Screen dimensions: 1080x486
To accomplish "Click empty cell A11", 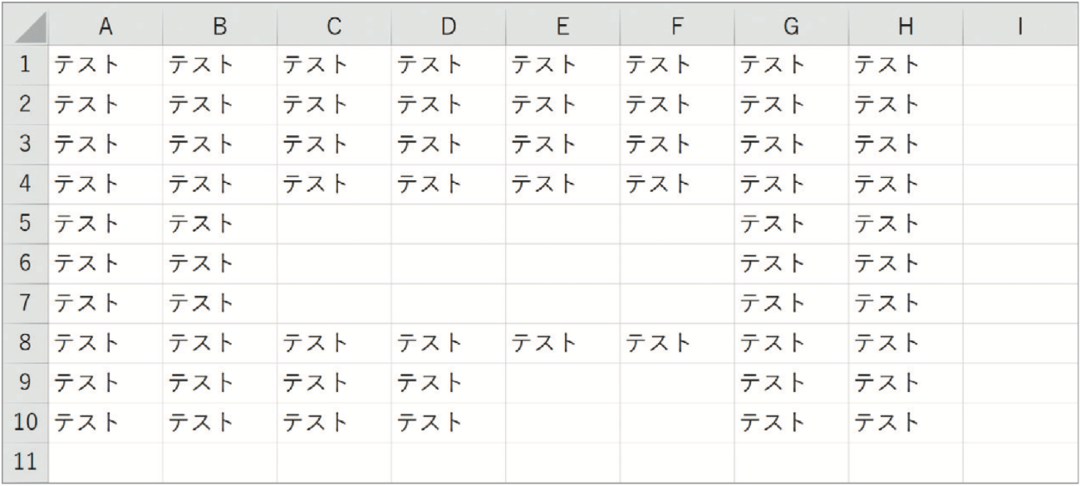I will [105, 462].
